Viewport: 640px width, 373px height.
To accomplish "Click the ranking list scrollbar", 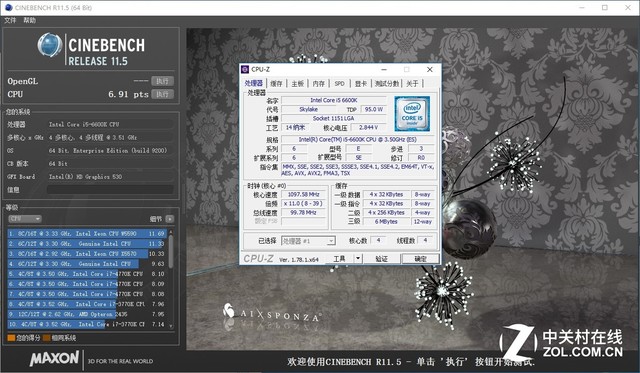I will click(x=171, y=279).
